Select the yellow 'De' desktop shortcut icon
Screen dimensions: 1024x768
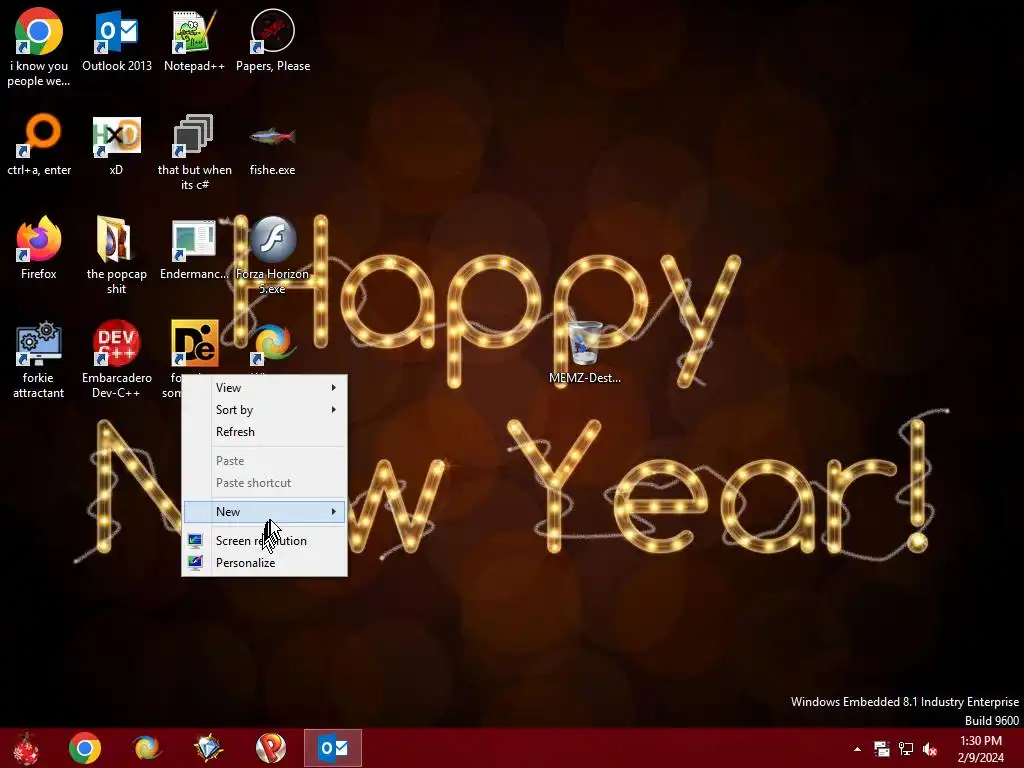click(194, 344)
